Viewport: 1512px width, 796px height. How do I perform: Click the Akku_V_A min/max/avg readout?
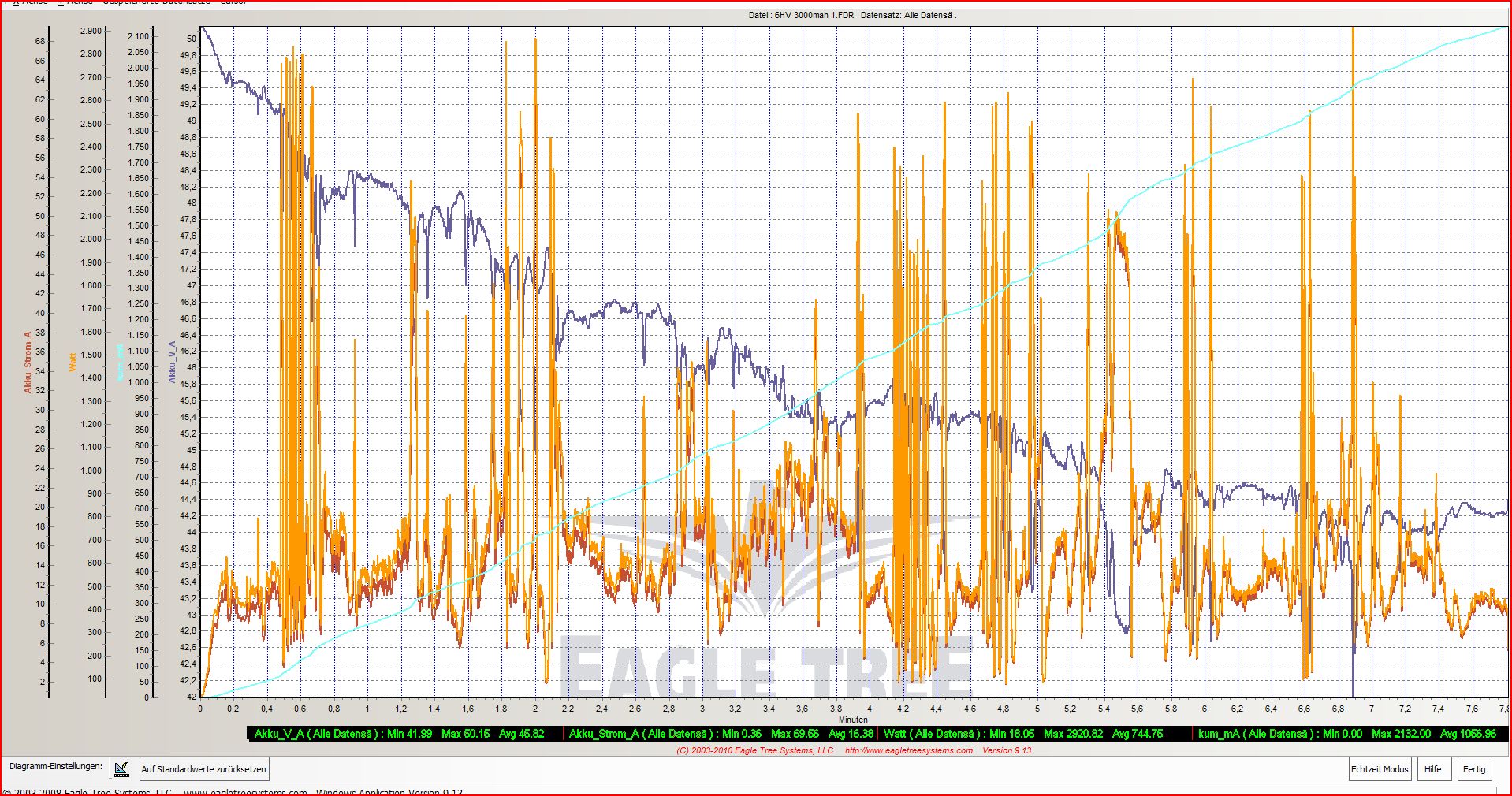coord(399,734)
